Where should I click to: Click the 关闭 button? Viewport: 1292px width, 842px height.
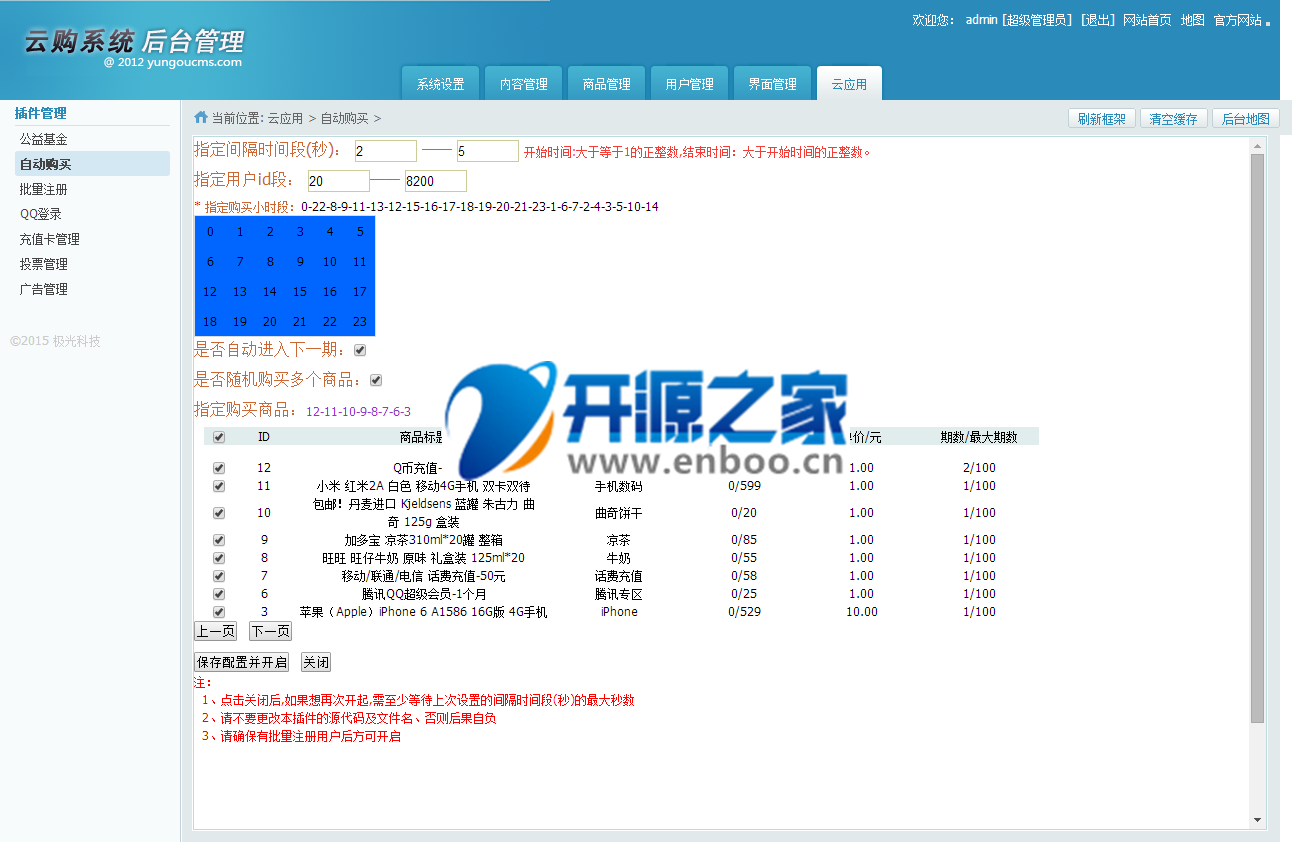316,662
